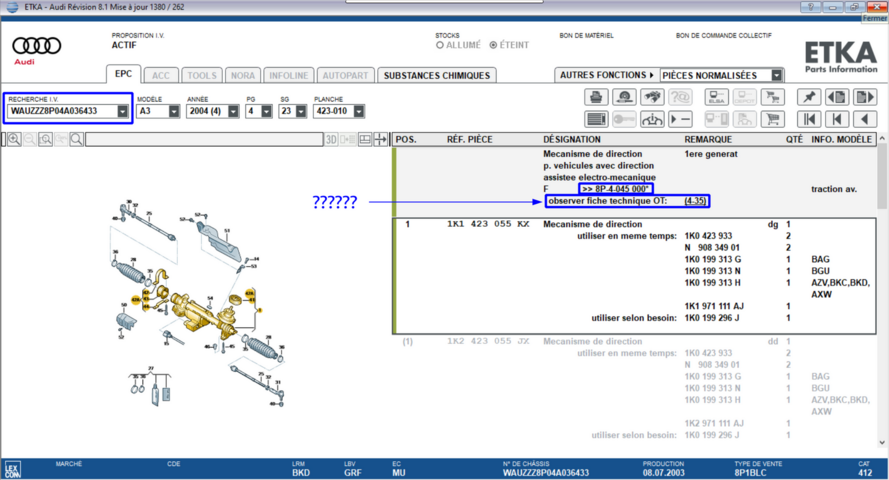Toggle the split layout view icon
889x480 pixels.
pos(365,139)
